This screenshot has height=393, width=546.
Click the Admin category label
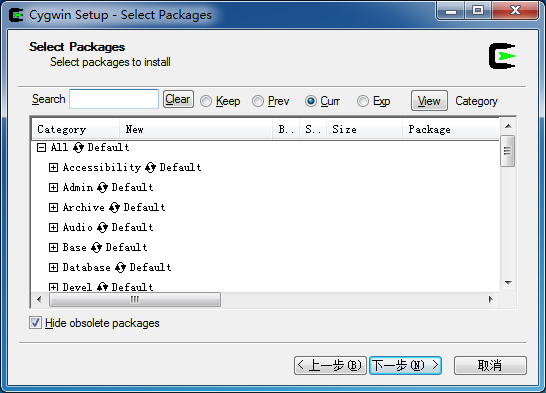click(78, 188)
